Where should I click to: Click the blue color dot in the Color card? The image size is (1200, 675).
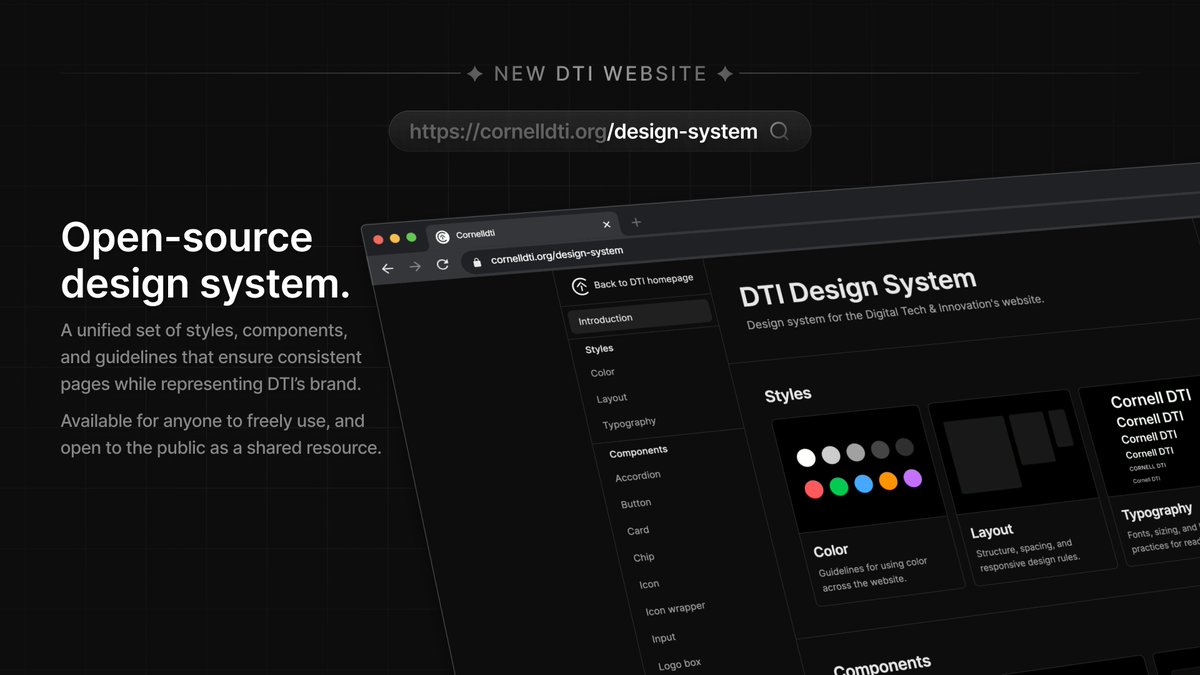[864, 484]
